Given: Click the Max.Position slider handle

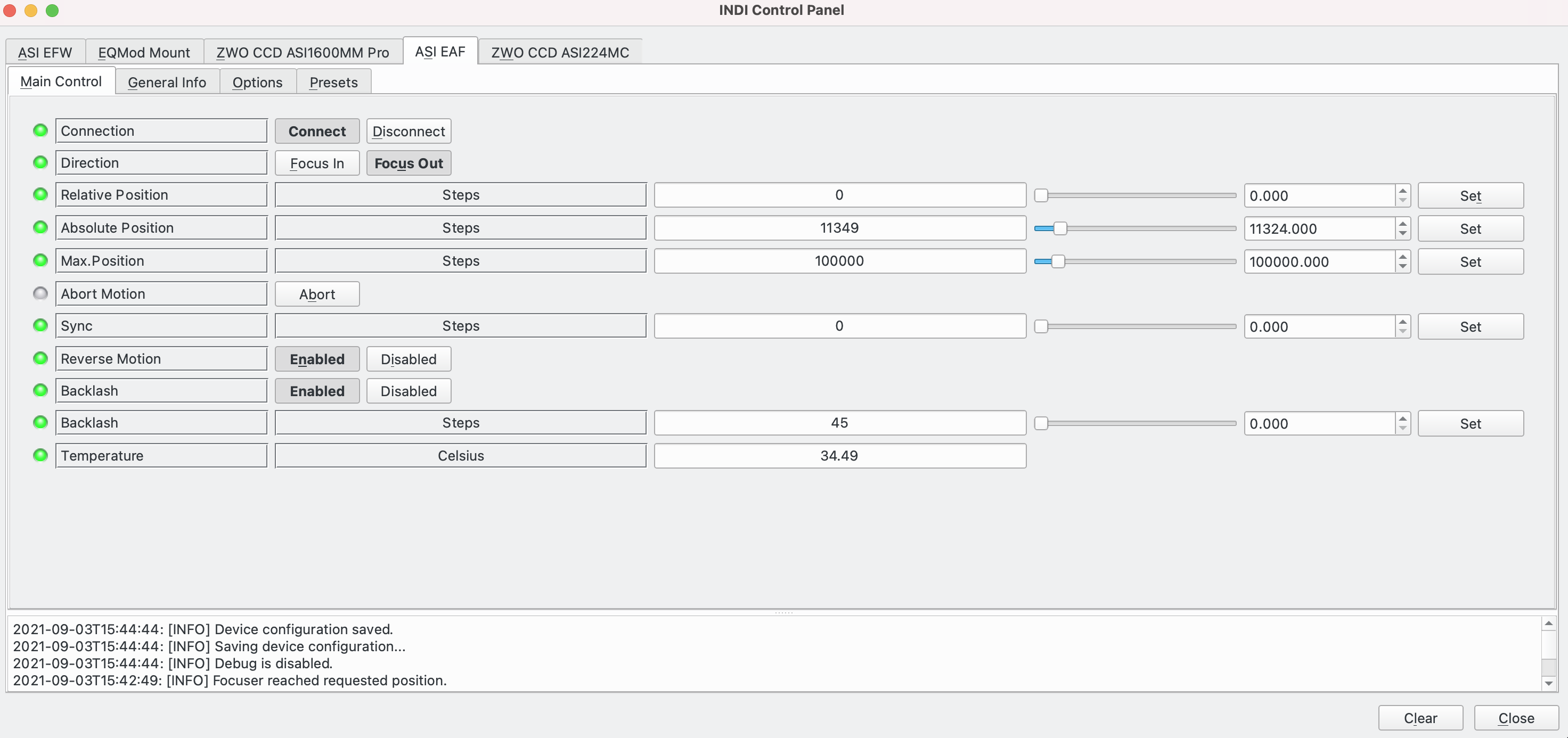Looking at the screenshot, I should tap(1058, 261).
